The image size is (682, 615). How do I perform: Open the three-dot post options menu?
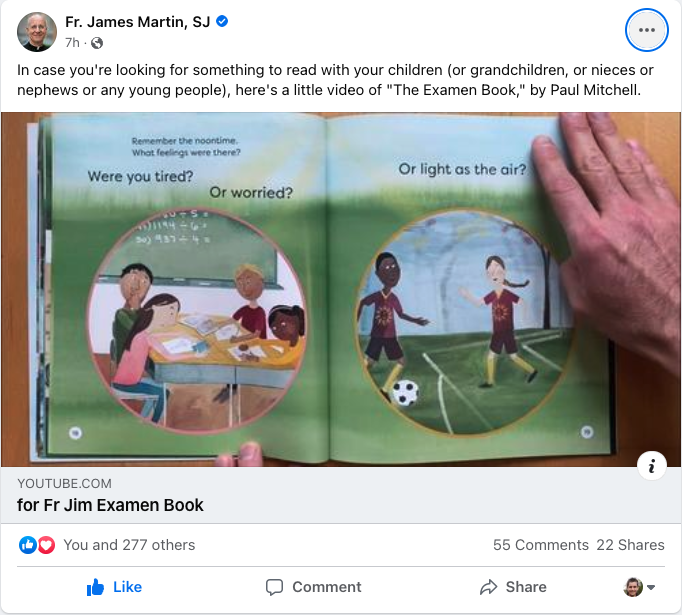pyautogui.click(x=646, y=30)
